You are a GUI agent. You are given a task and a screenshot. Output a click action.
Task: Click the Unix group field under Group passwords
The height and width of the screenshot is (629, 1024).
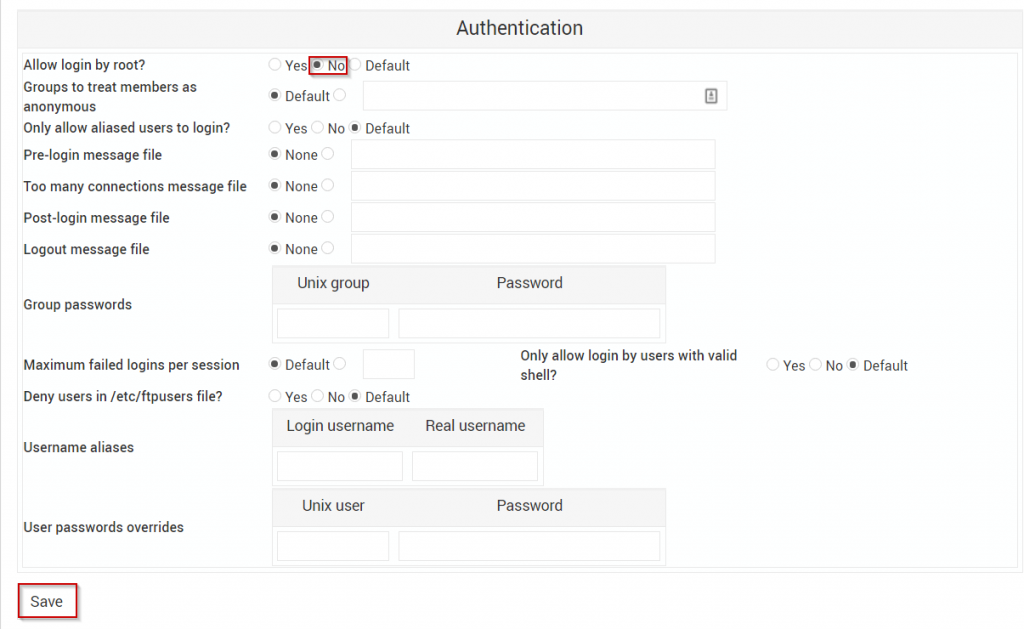point(332,322)
